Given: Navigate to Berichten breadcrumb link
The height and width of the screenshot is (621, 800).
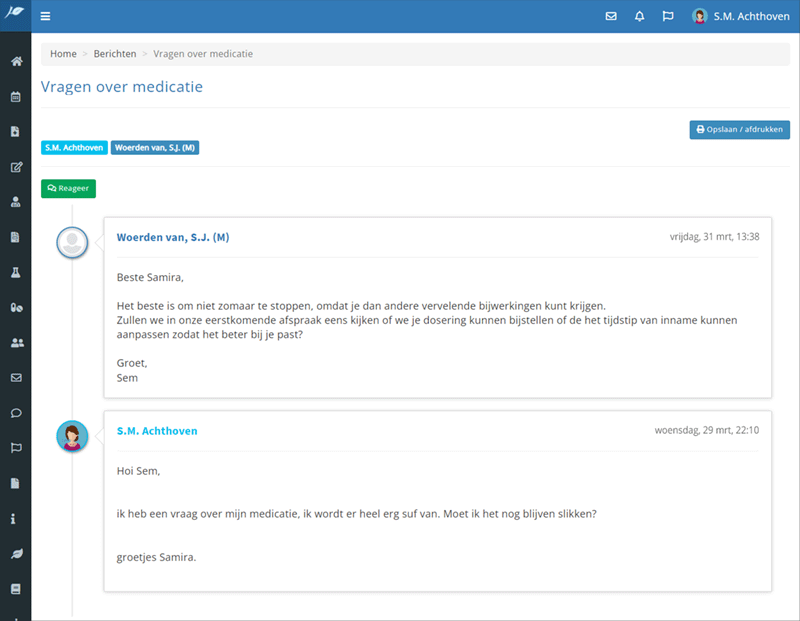Looking at the screenshot, I should [115, 54].
